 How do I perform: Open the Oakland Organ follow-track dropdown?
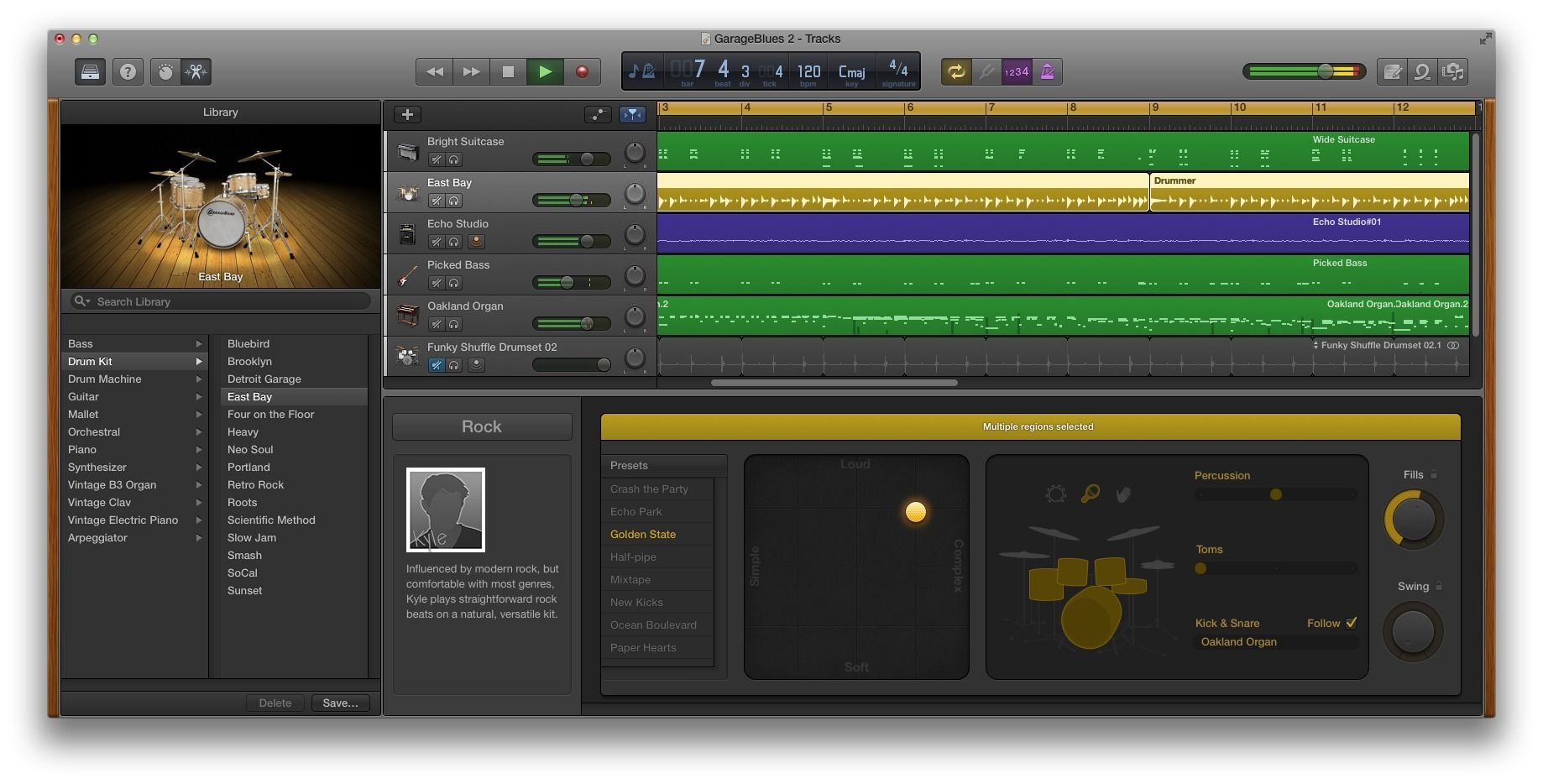tap(1275, 642)
